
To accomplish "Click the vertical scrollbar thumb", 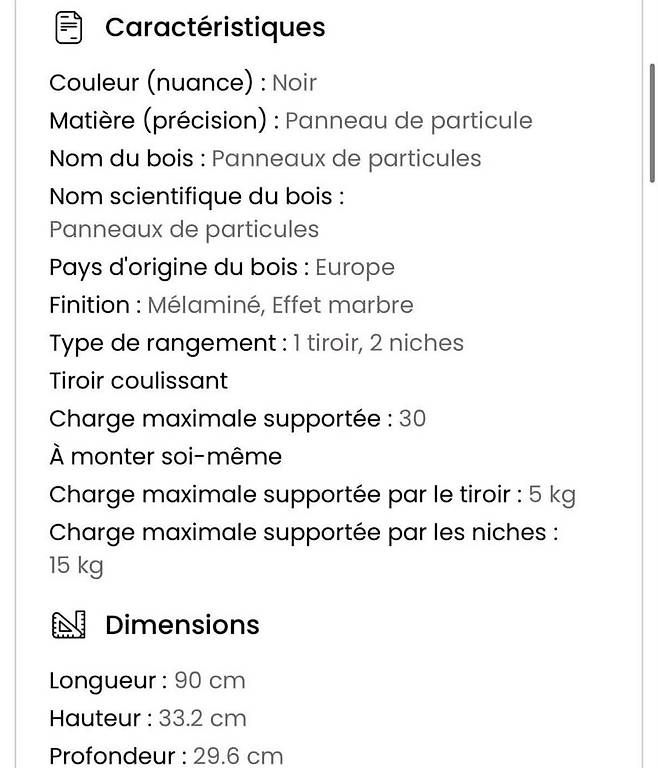I will coord(653,123).
